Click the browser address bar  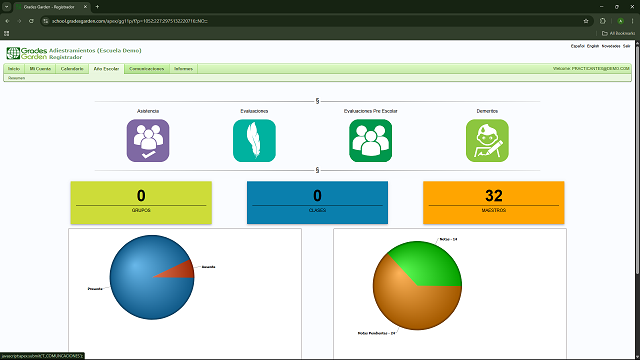click(x=314, y=21)
